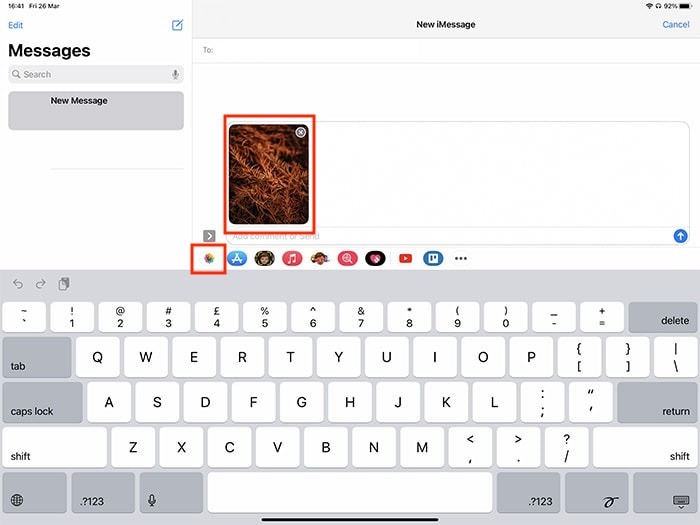The image size is (700, 525).
Task: Hide the on-screen keyboard
Action: click(x=665, y=493)
